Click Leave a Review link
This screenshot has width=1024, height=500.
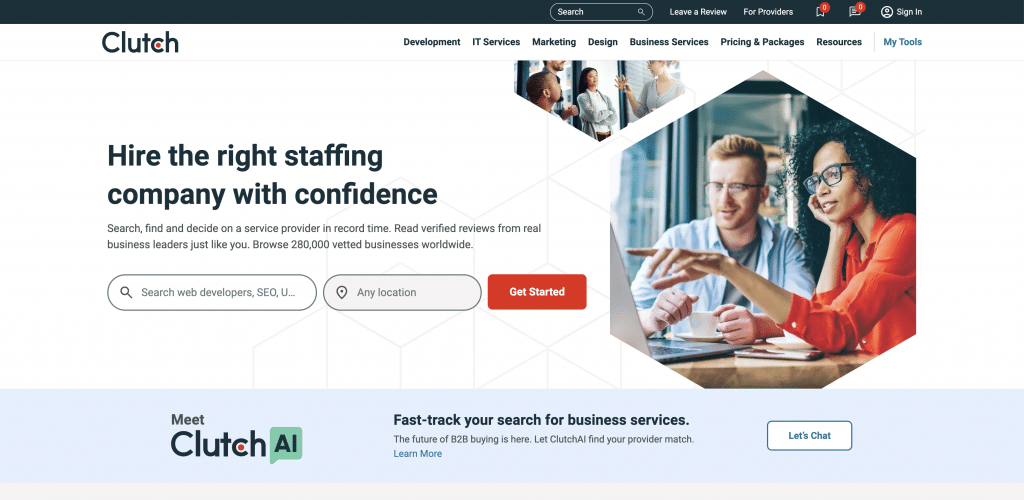pos(698,12)
